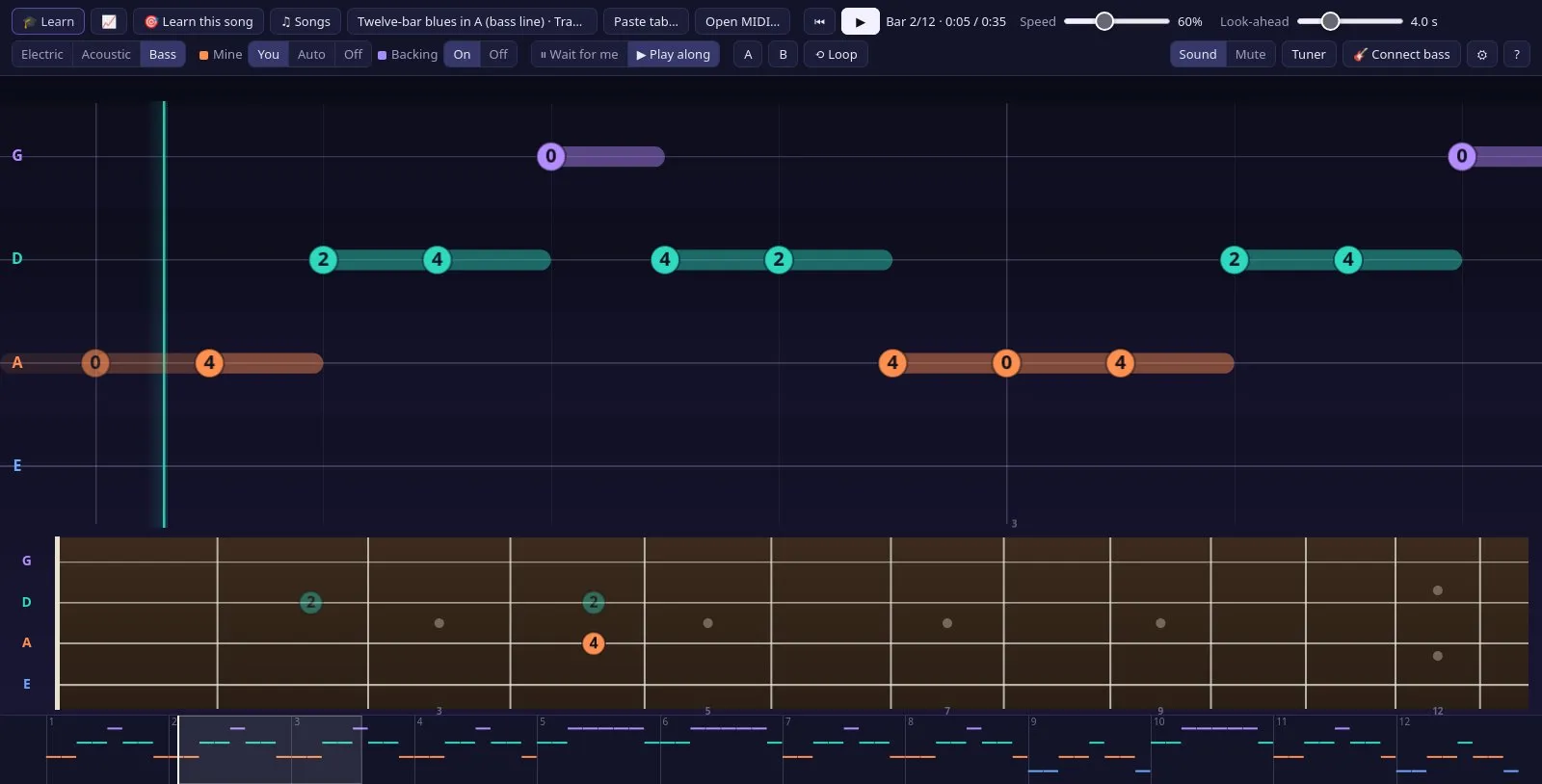This screenshot has width=1542, height=784.
Task: Click the Learn mode button
Action: pos(48,21)
